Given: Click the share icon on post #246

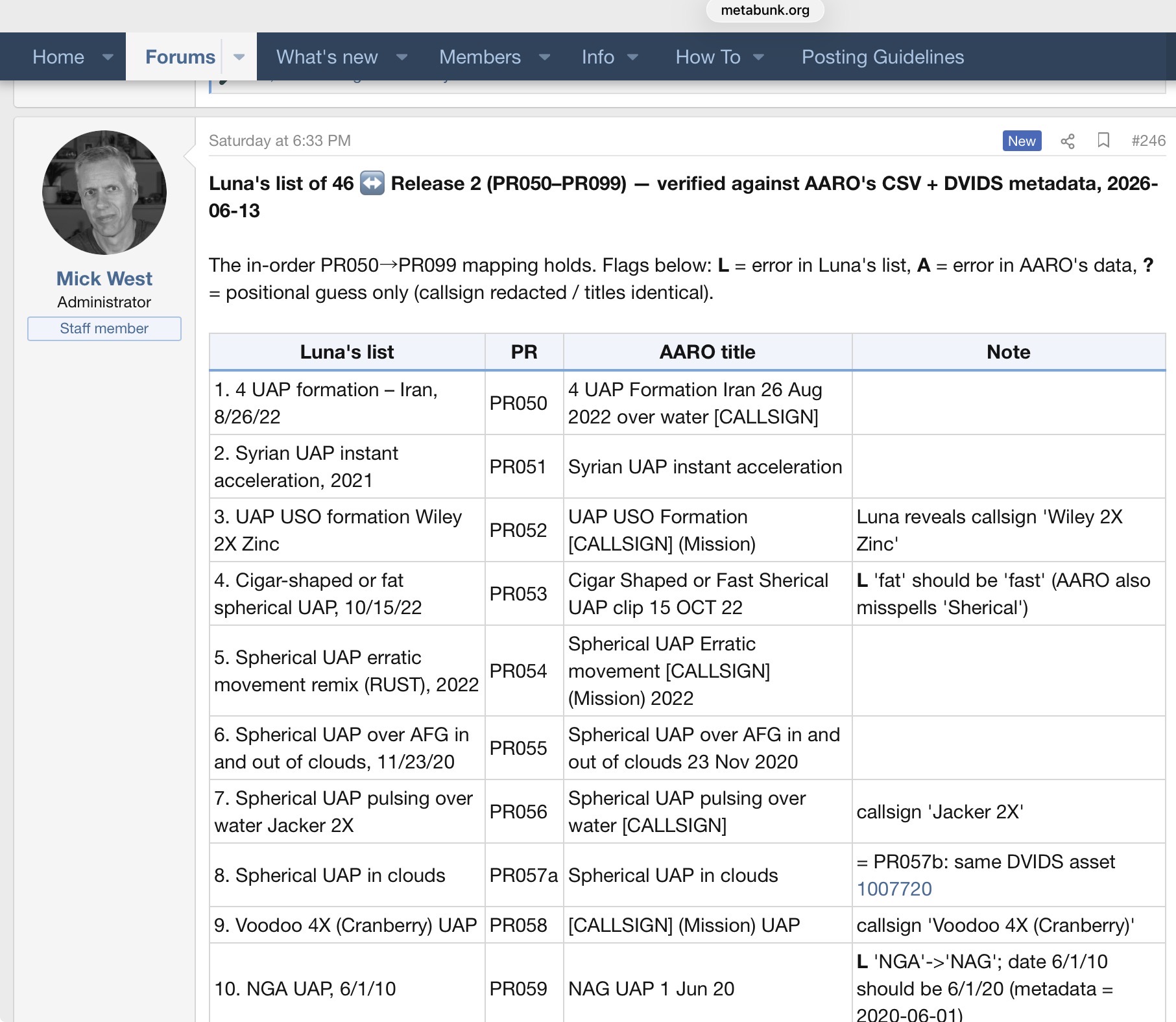Looking at the screenshot, I should click(1067, 141).
